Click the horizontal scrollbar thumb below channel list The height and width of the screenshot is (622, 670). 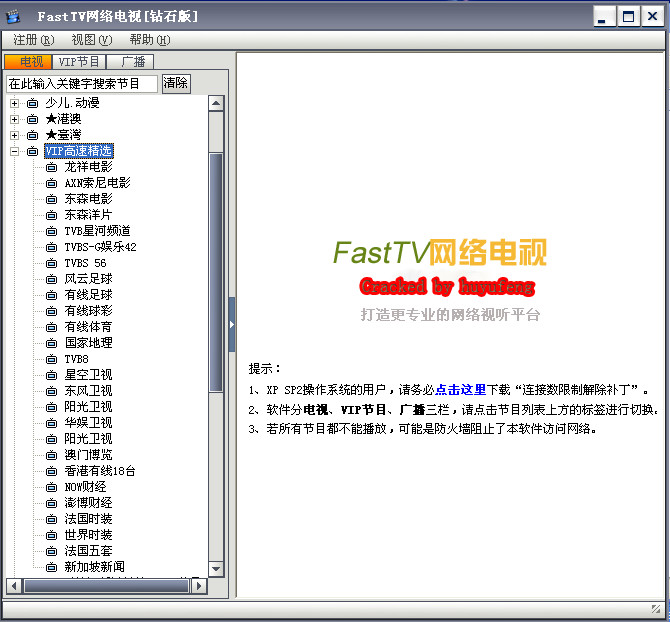click(106, 586)
